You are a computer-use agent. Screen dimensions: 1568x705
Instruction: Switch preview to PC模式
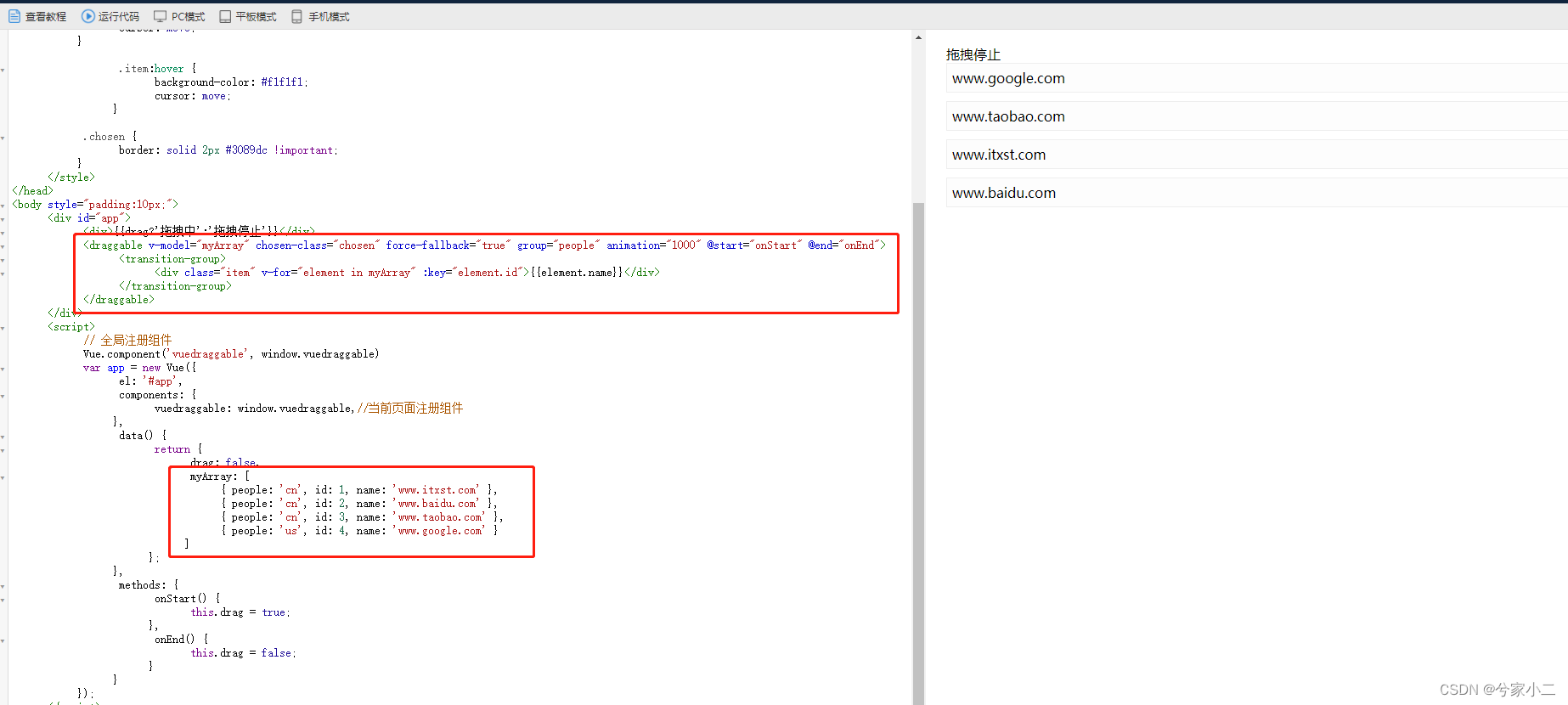[x=179, y=16]
